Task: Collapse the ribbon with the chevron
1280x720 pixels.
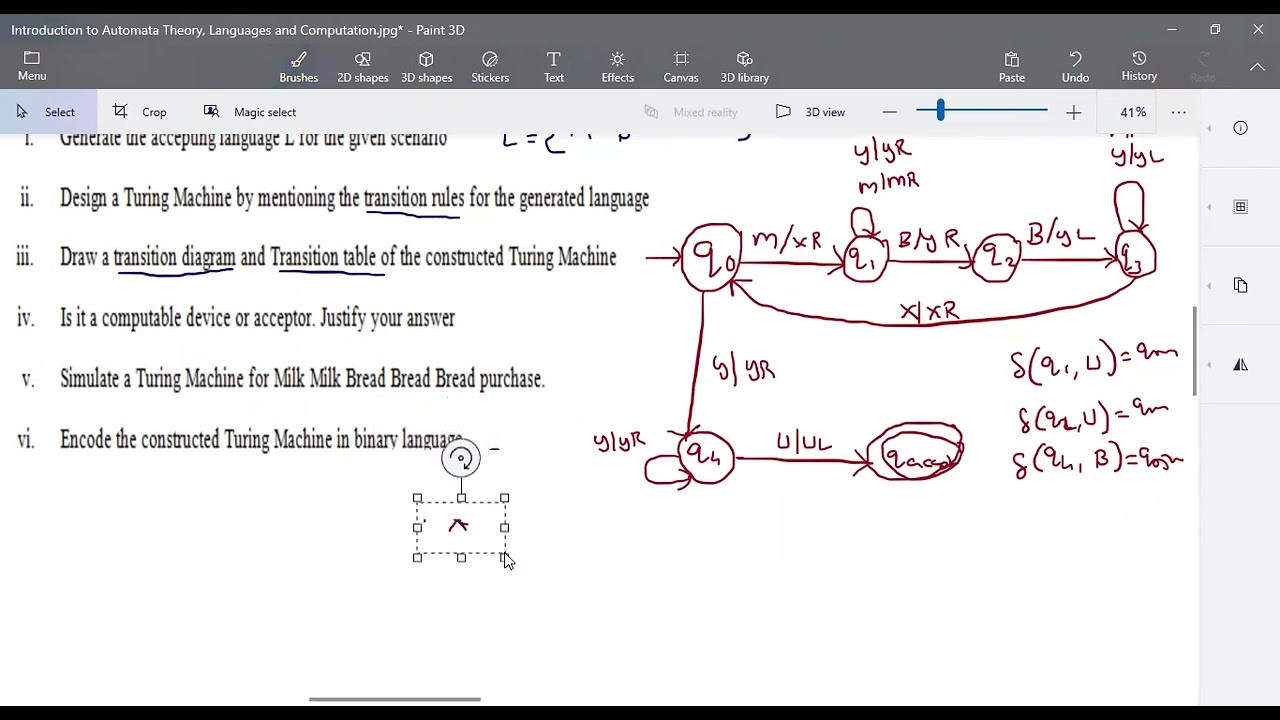Action: click(x=1257, y=67)
